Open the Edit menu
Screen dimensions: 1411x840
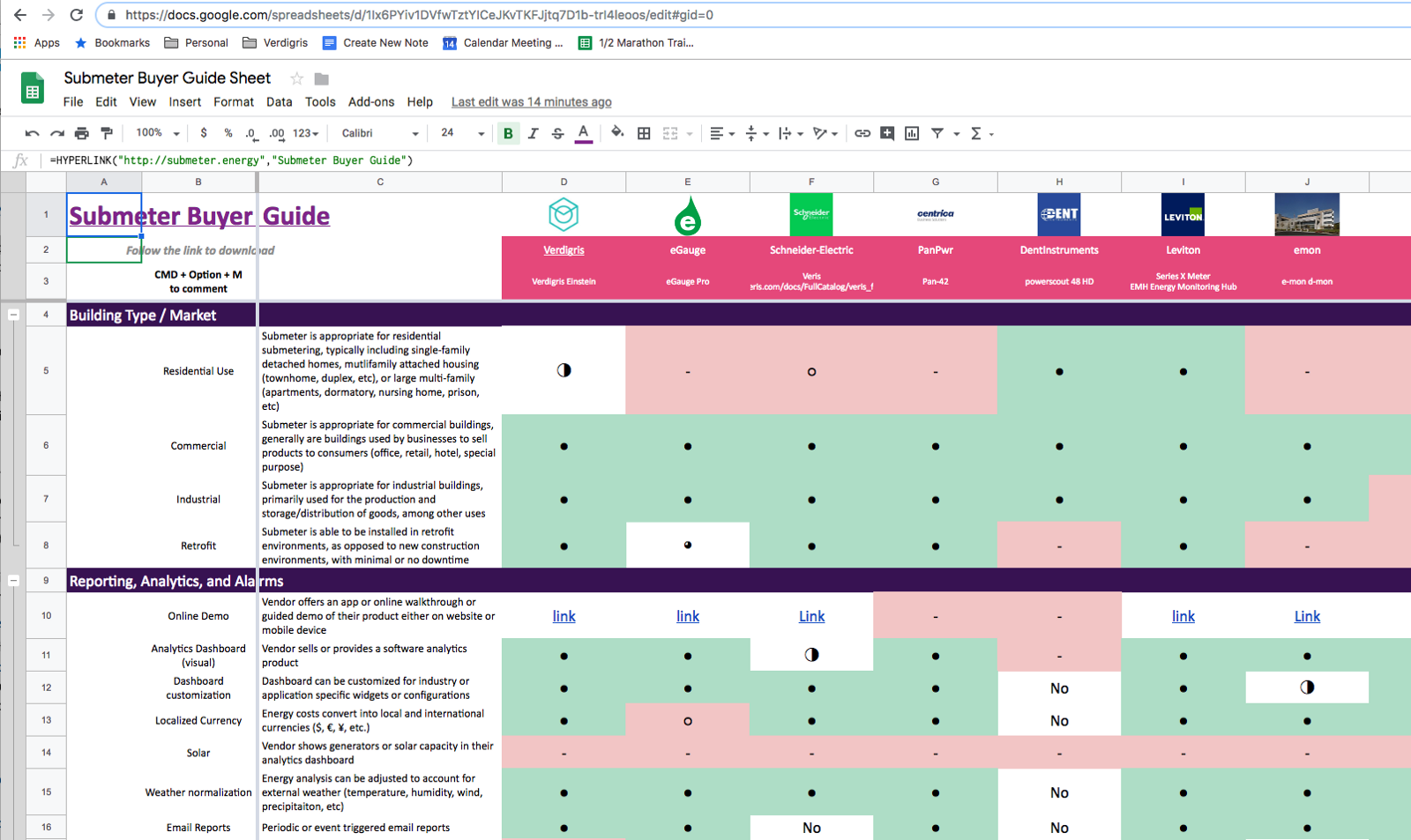point(106,101)
